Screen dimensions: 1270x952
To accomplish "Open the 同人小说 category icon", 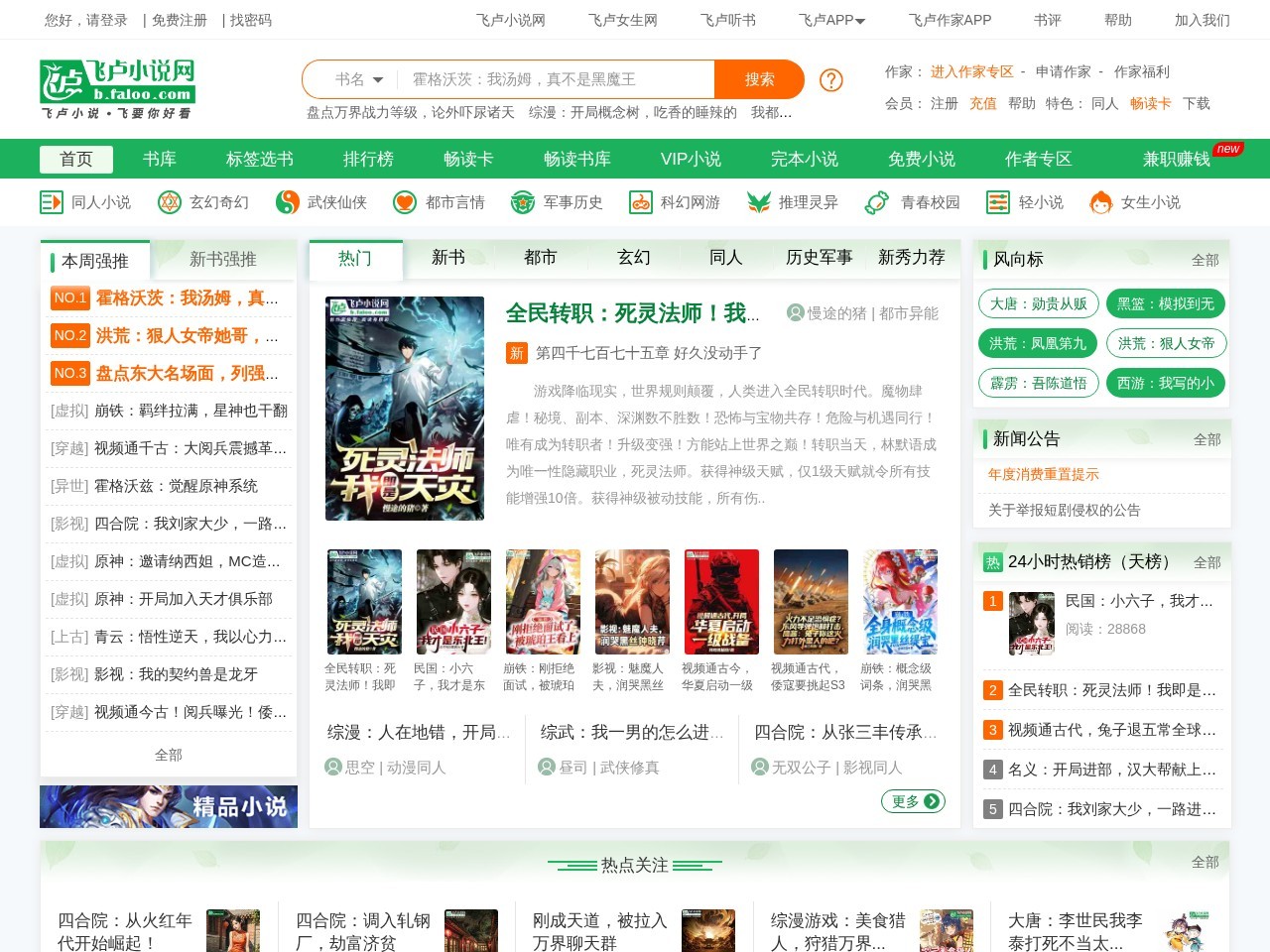I will pyautogui.click(x=52, y=202).
